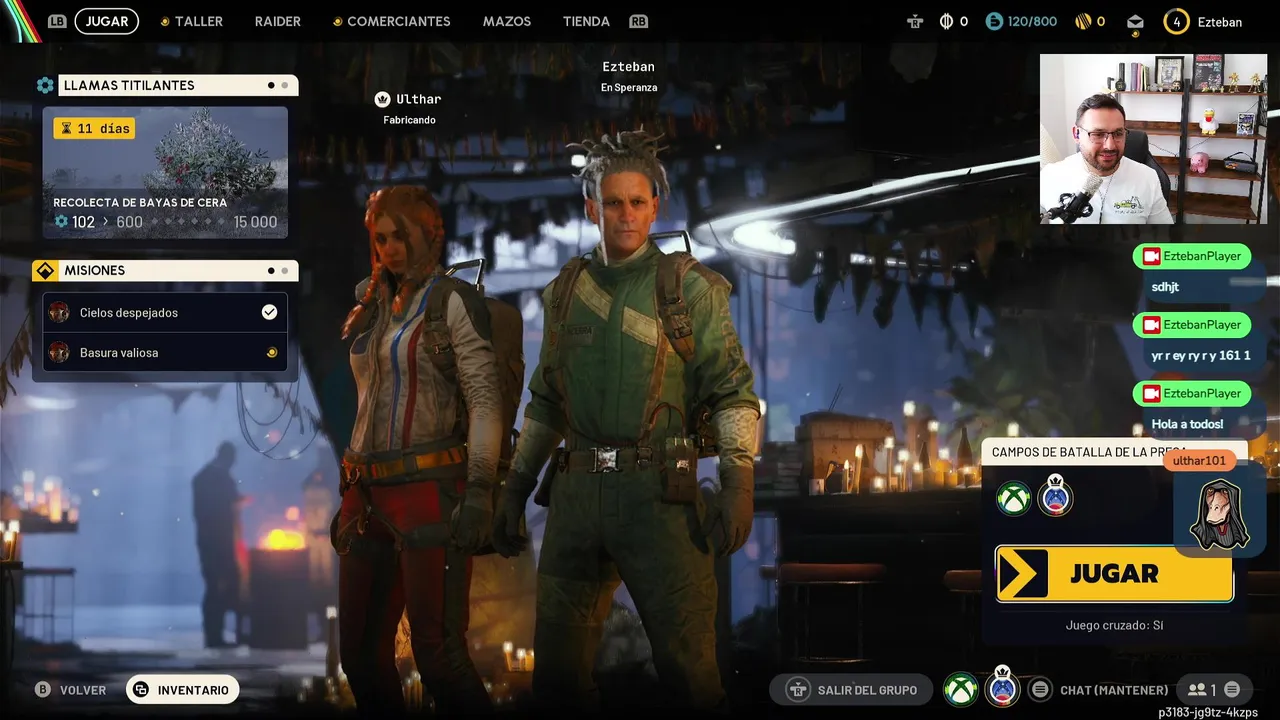Click the Juego cruzado: SI label
This screenshot has height=720, width=1280.
1114,626
